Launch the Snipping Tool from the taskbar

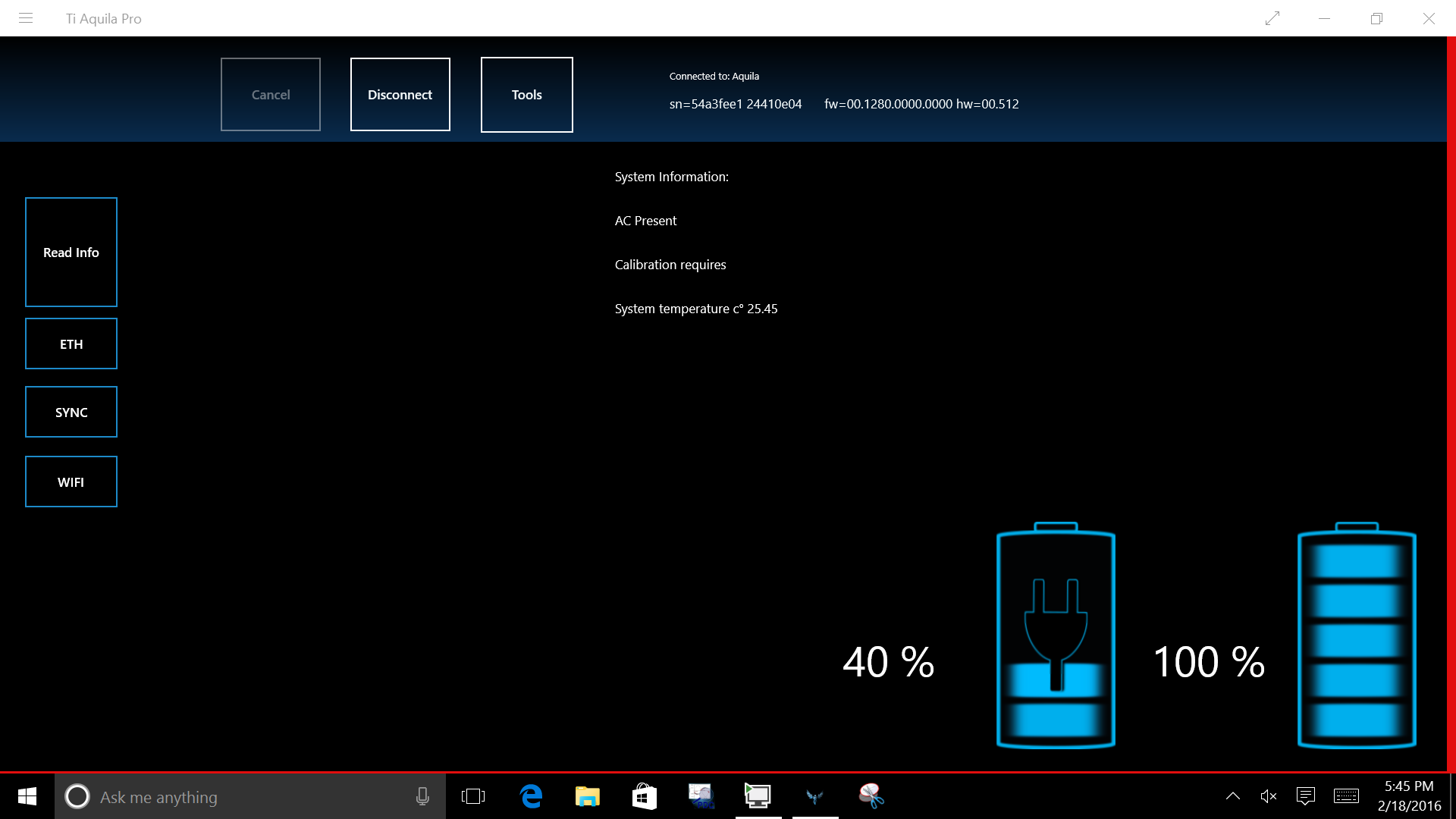(871, 796)
